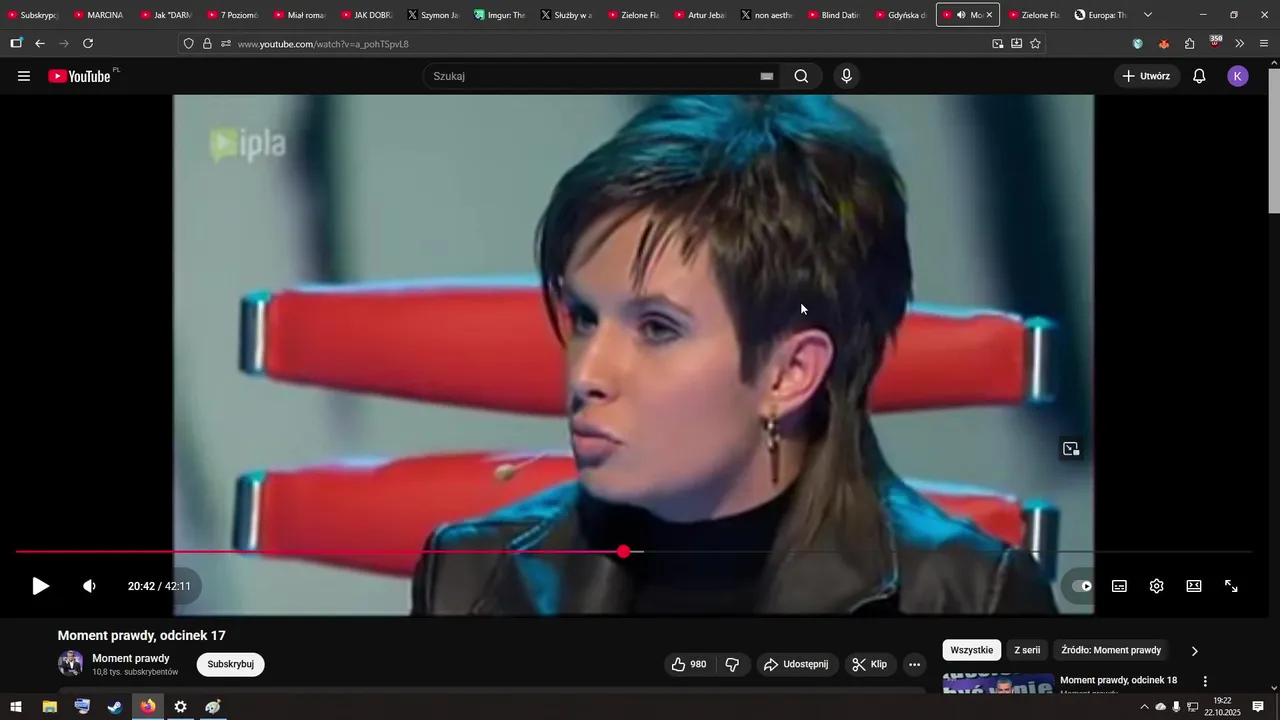Open Windows notification center

[x=1258, y=707]
